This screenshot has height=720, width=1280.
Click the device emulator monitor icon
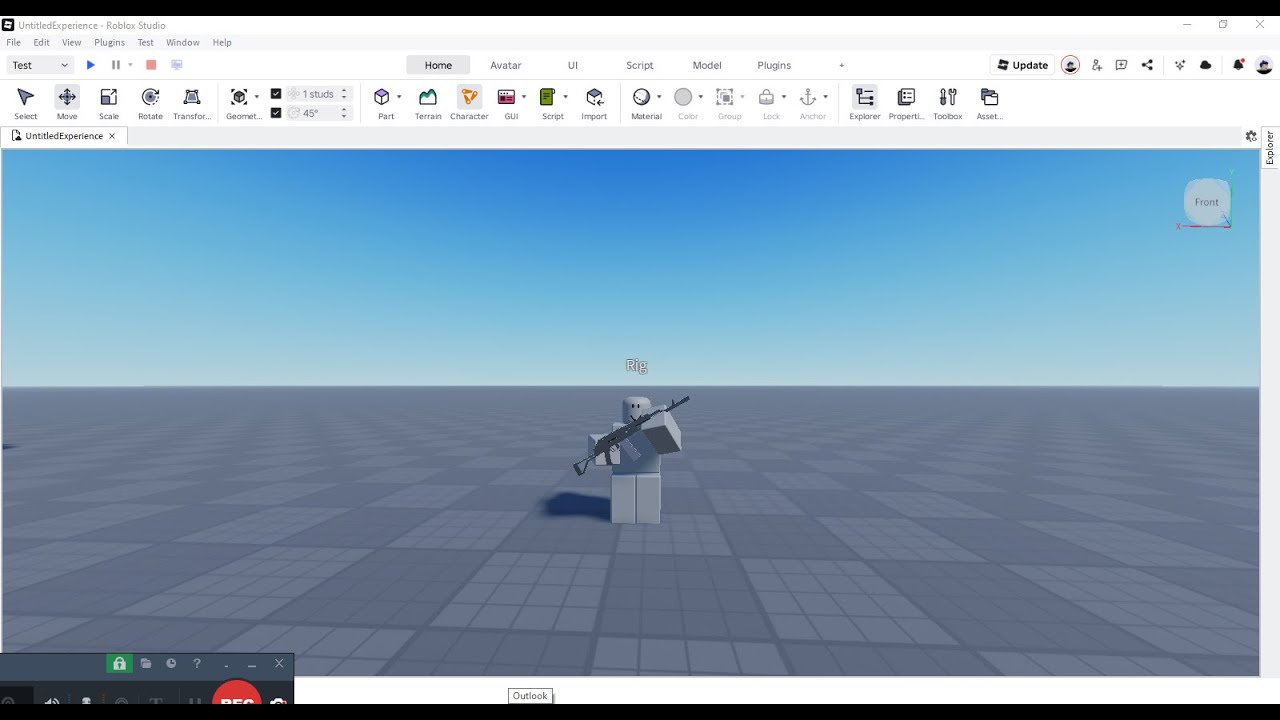177,65
